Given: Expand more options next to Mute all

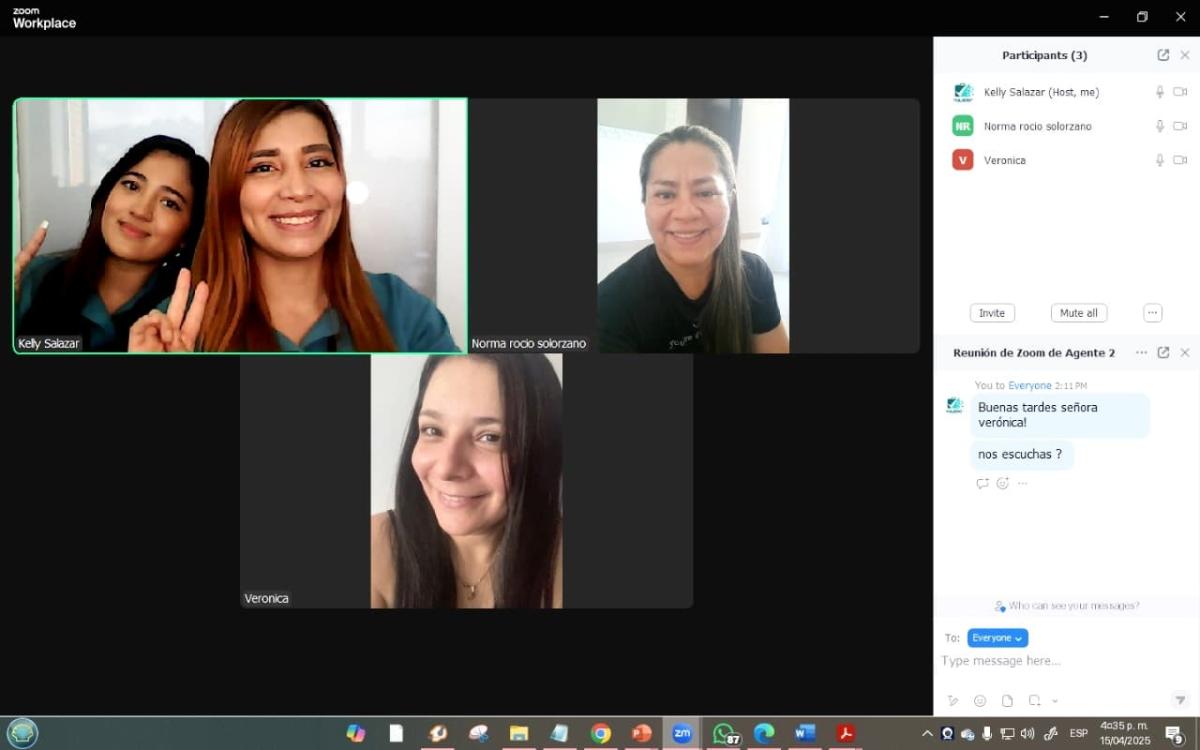Looking at the screenshot, I should 1152,313.
